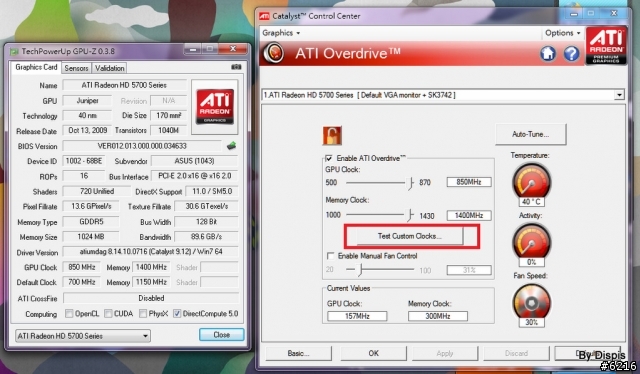Viewport: 640px width, 374px height.
Task: Click the 850MHz GPU clock value field
Action: click(x=469, y=182)
